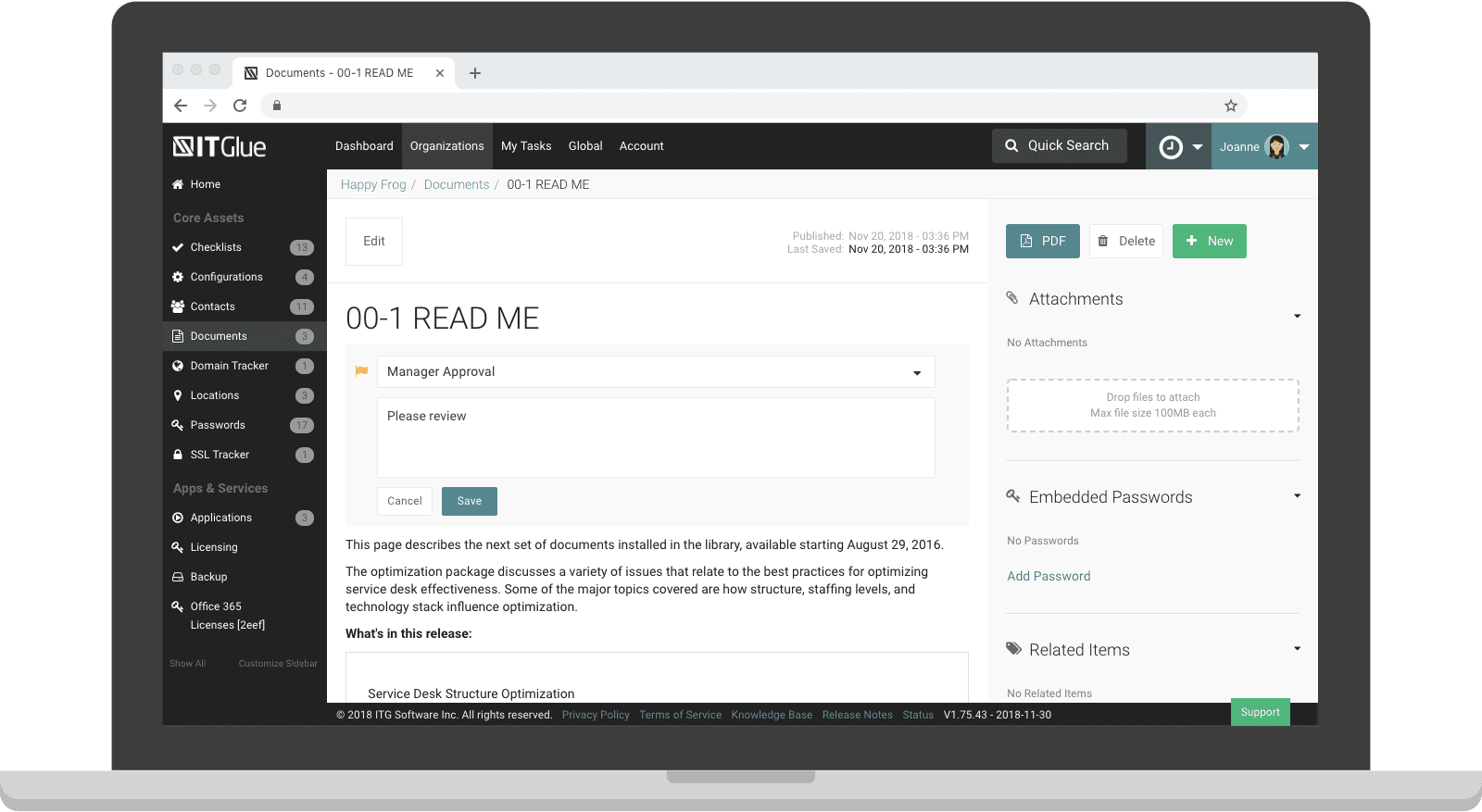Click the Quick Search box
This screenshot has height=812, width=1482.
coord(1059,145)
